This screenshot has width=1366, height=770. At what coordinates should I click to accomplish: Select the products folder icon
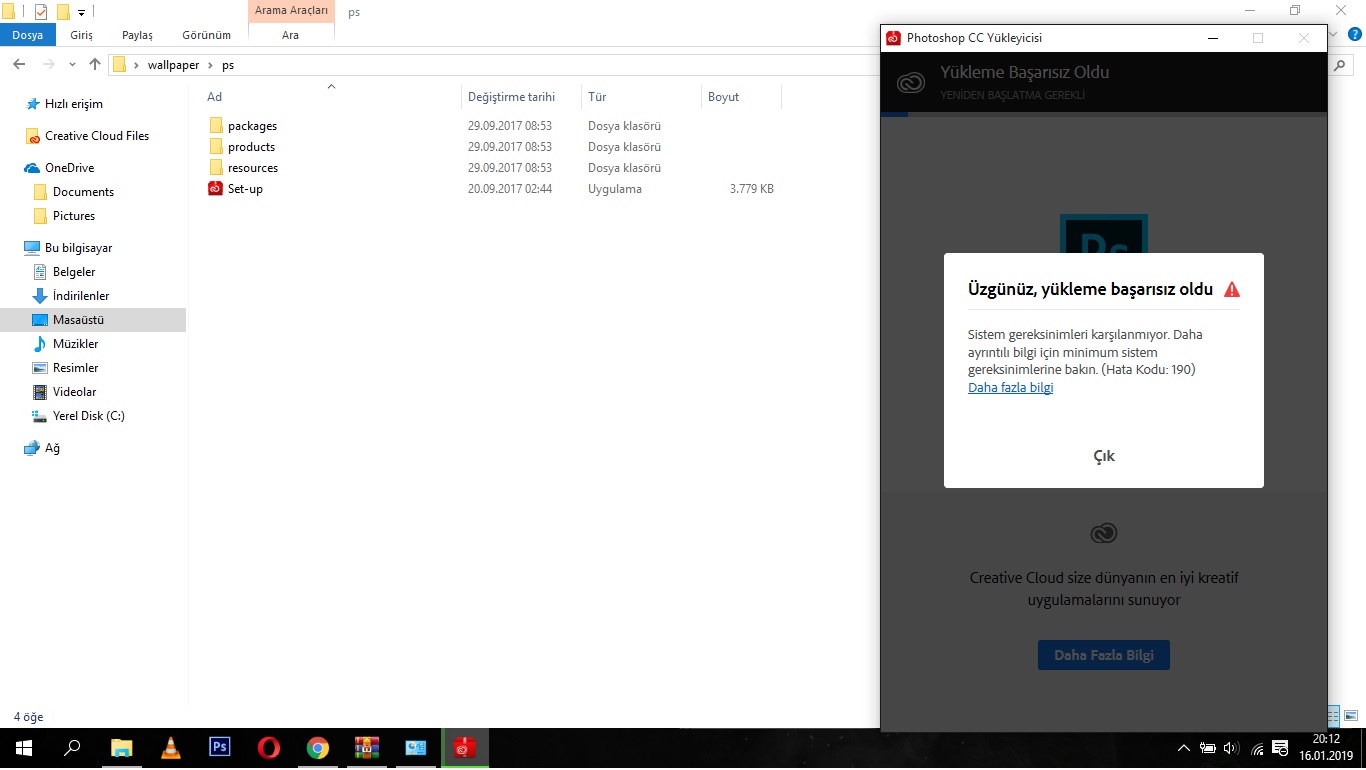[x=215, y=147]
